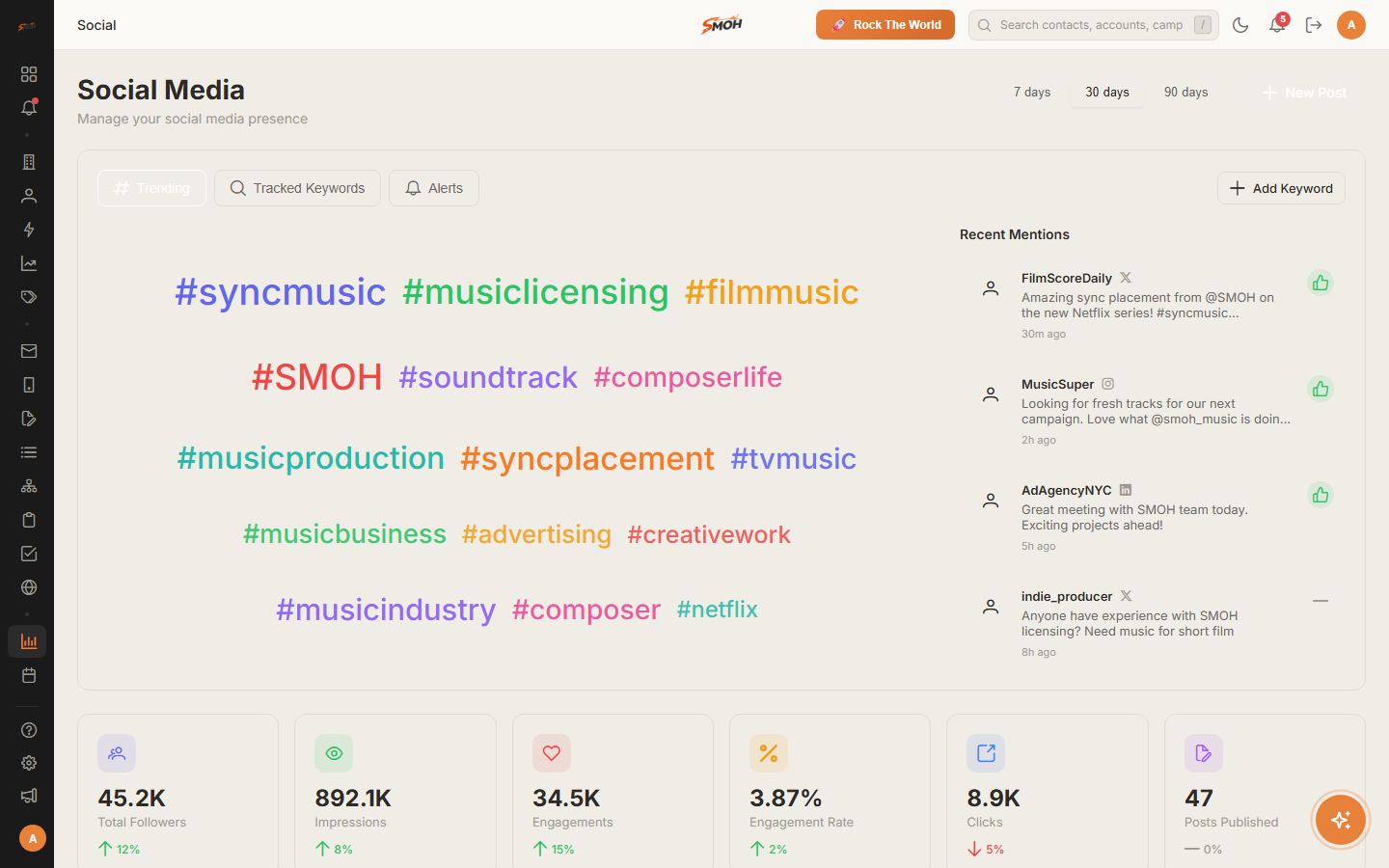This screenshot has height=868, width=1389.
Task: Click the sidebar bottom avatar A
Action: (32, 838)
